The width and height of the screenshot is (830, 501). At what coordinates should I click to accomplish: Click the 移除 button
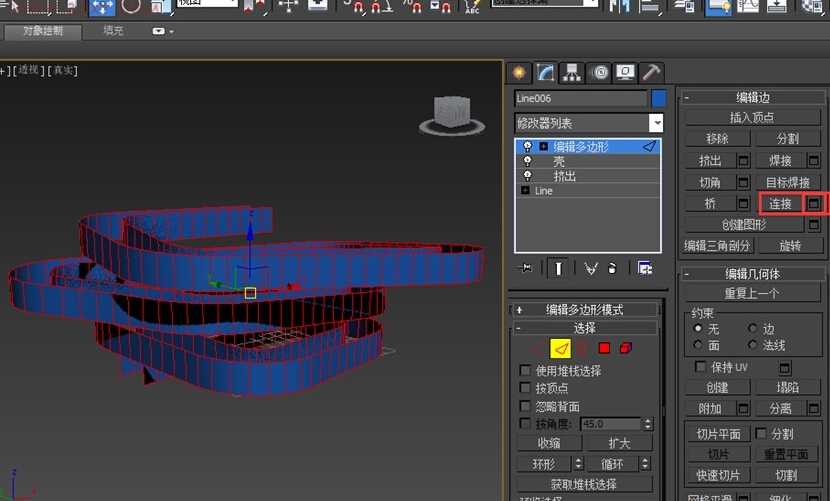[x=717, y=139]
